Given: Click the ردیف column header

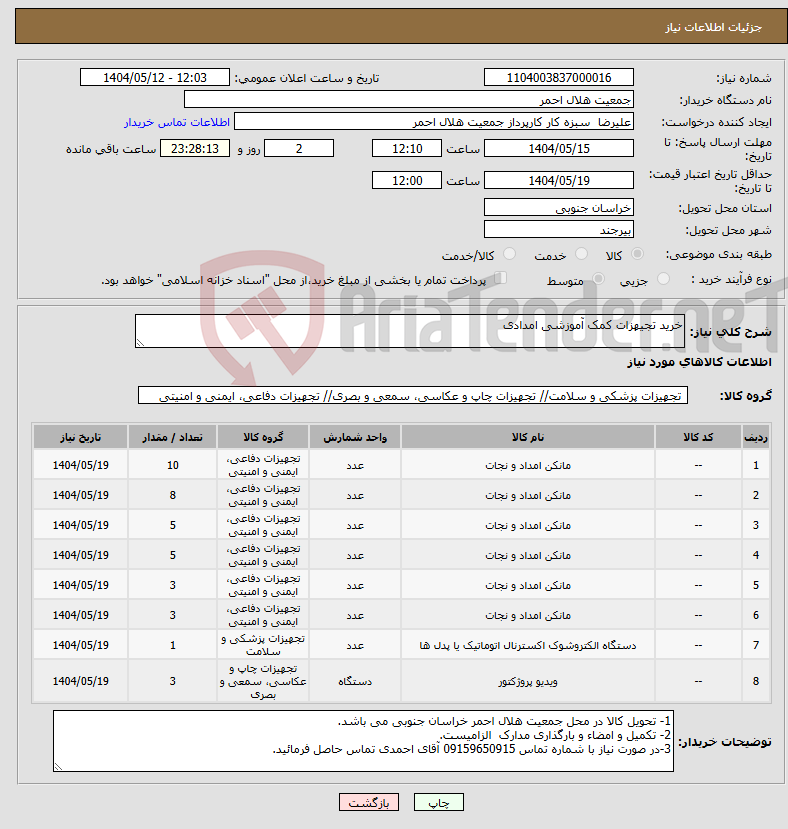Looking at the screenshot, I should [x=756, y=437].
